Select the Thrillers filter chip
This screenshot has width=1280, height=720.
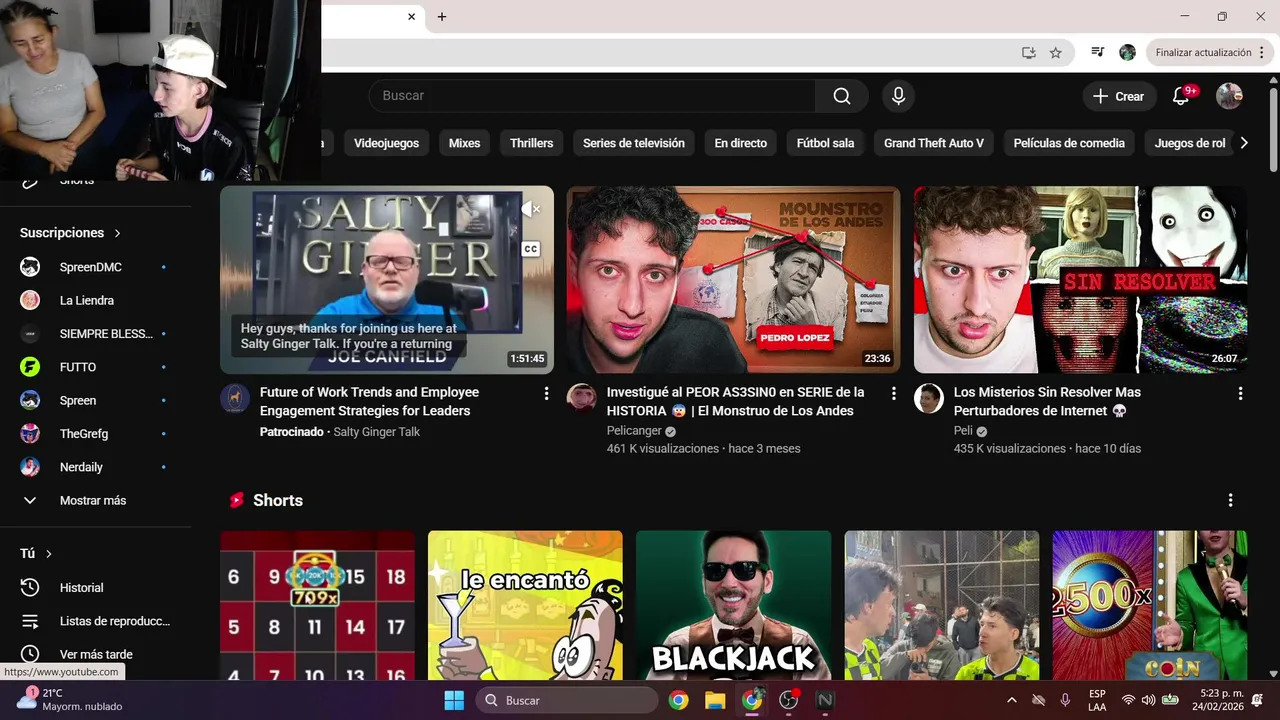coord(531,143)
